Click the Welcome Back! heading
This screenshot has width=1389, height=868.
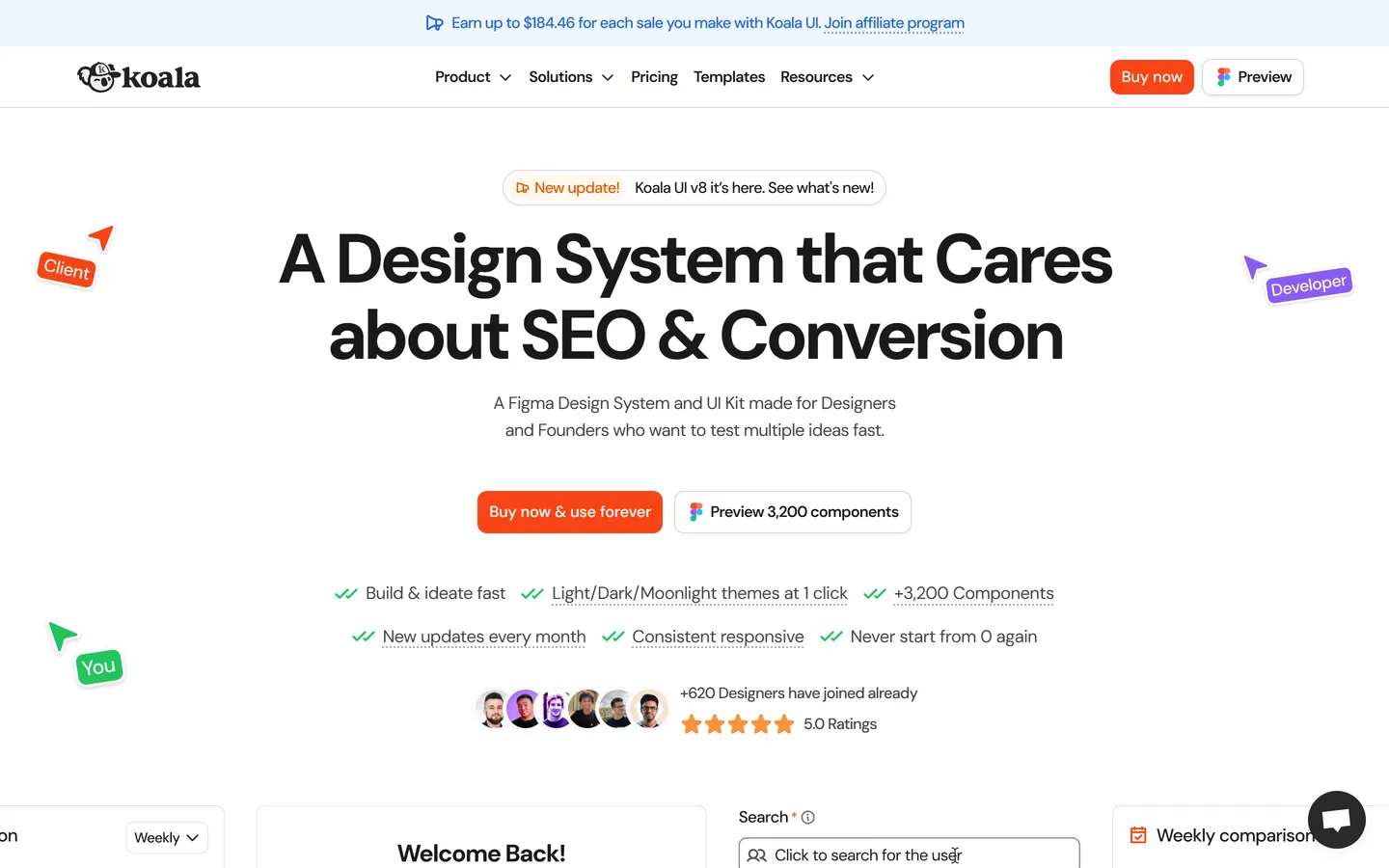[481, 854]
